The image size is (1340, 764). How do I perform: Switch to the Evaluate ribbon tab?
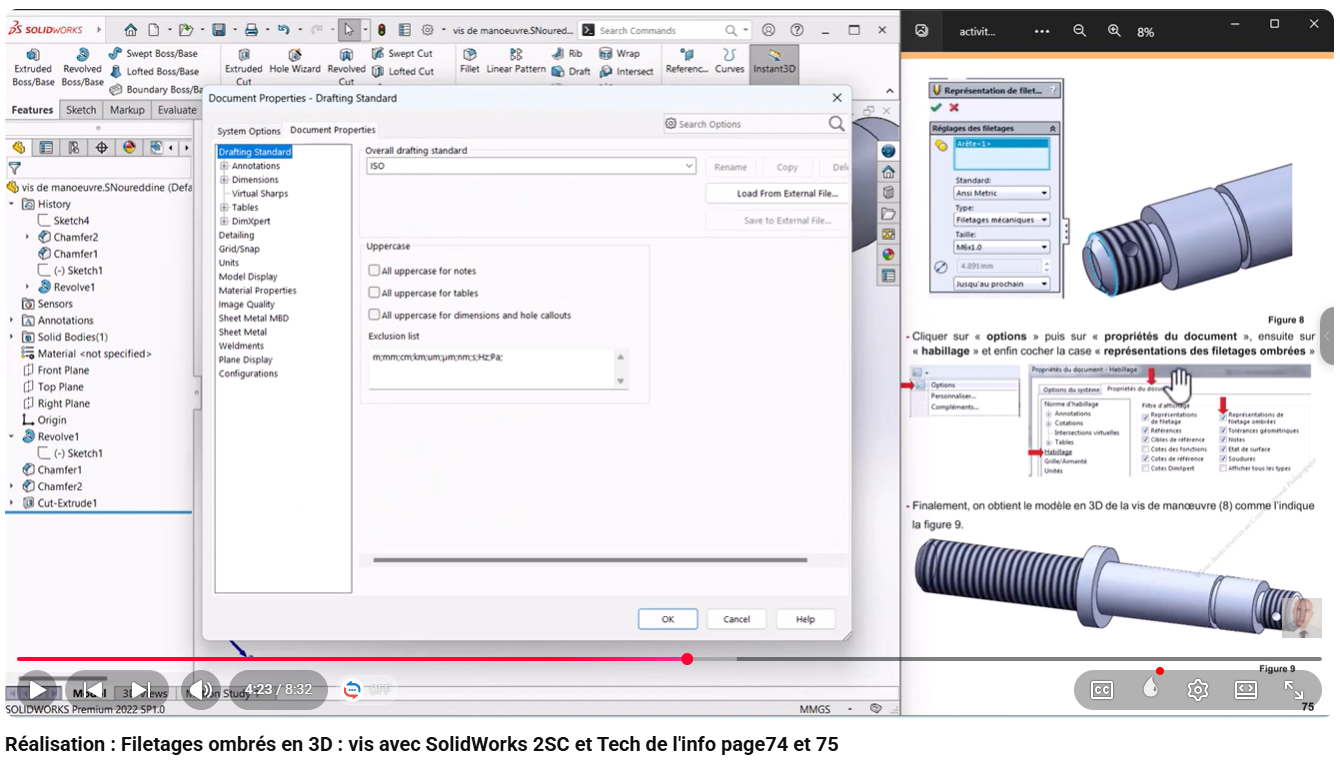[x=177, y=110]
